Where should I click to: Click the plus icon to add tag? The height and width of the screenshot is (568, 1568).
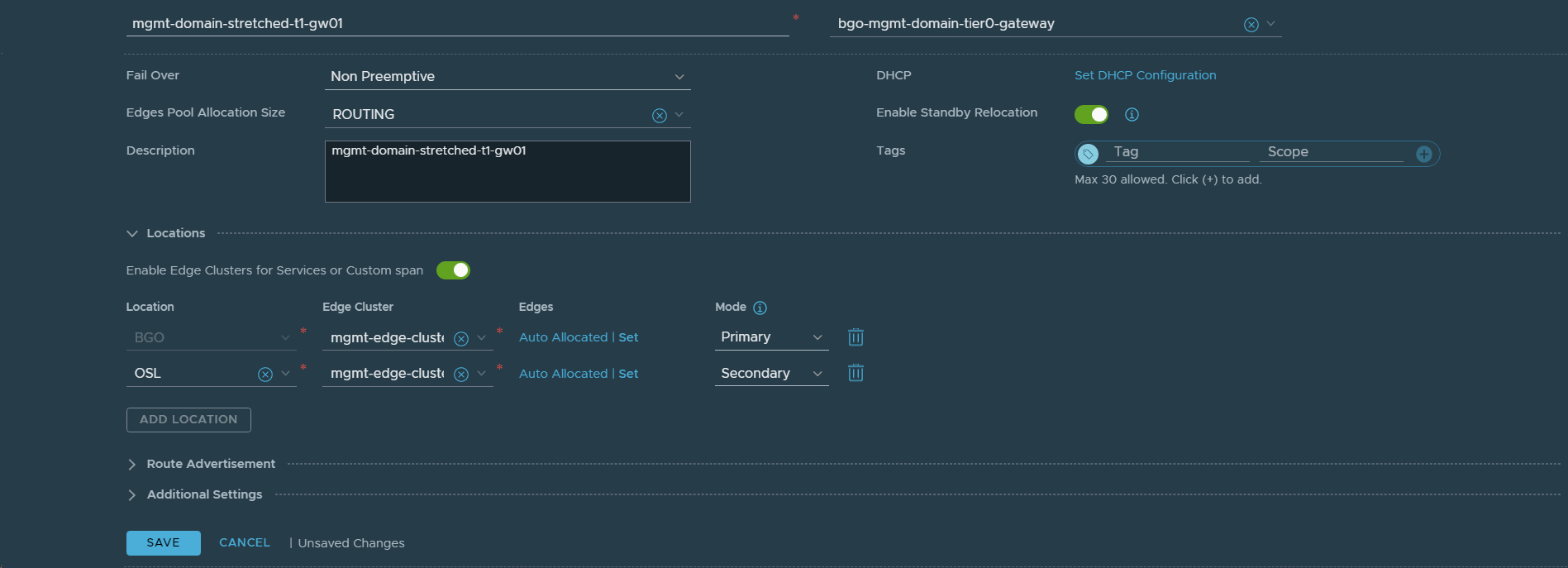[x=1423, y=154]
